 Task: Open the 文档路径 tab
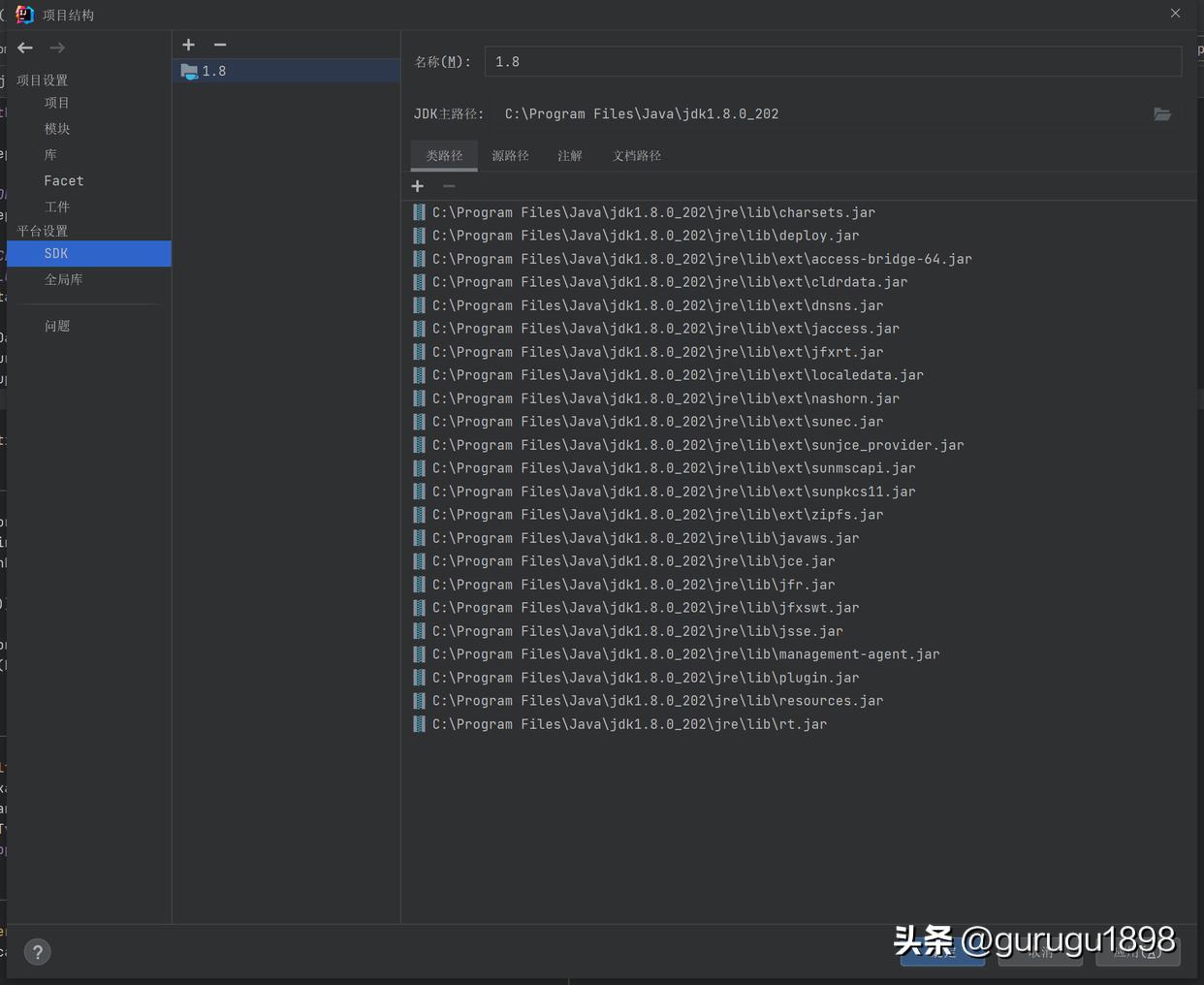tap(637, 155)
